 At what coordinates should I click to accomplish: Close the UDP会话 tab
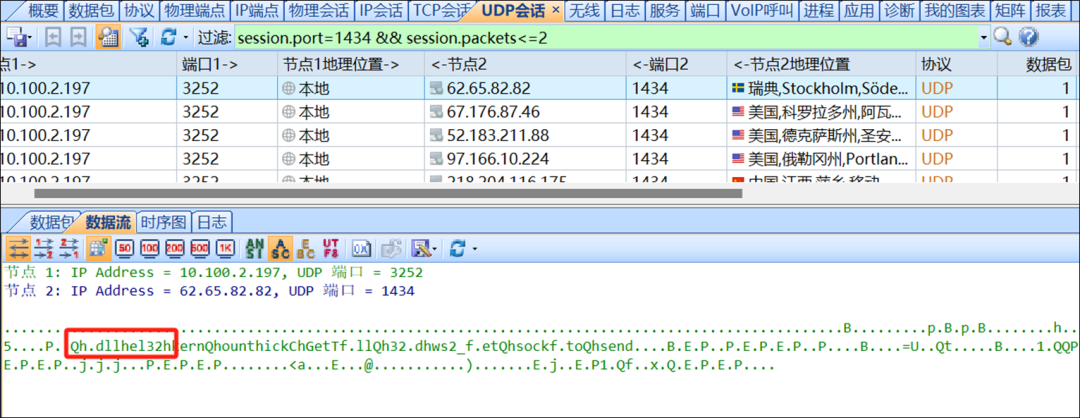coord(556,10)
